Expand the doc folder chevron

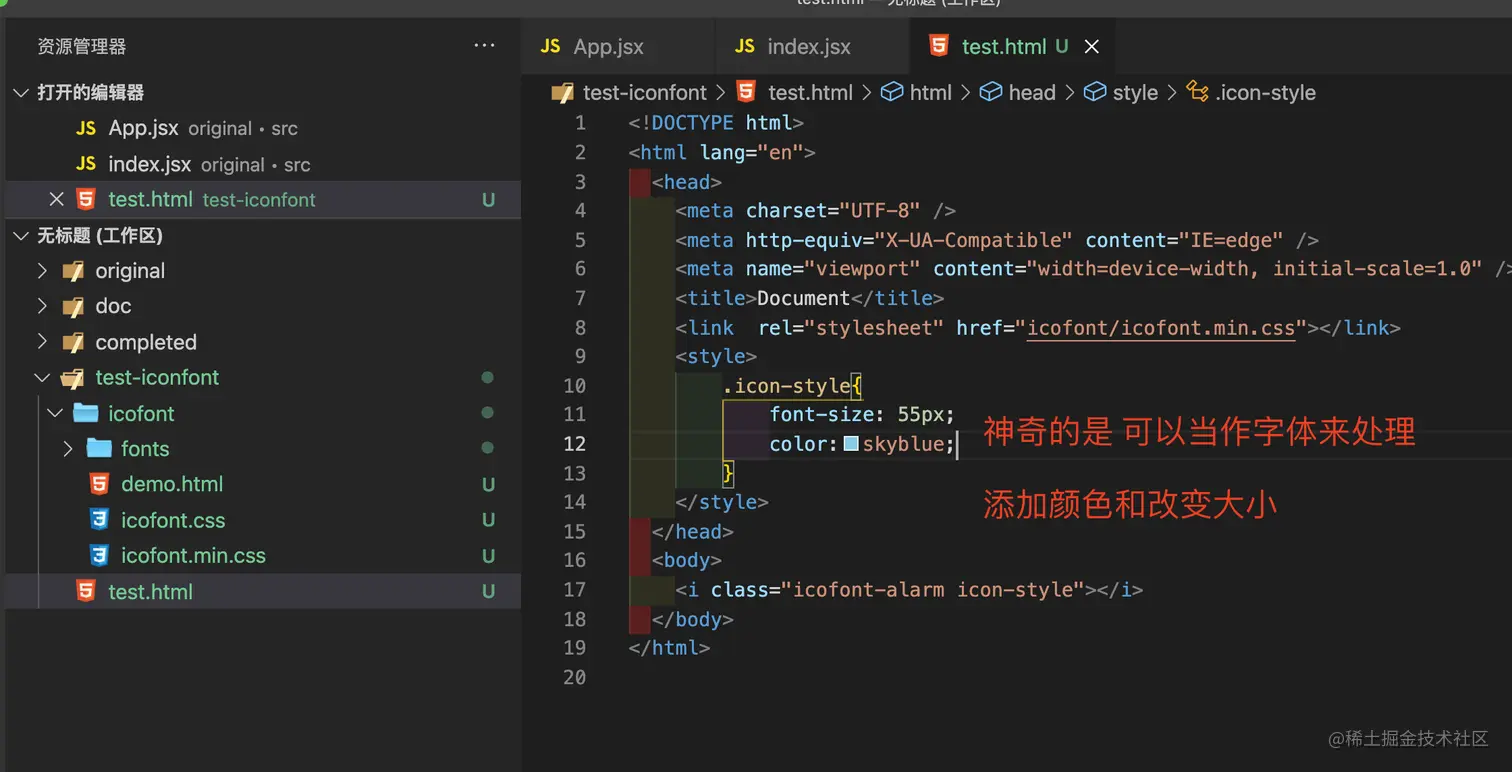(x=42, y=306)
